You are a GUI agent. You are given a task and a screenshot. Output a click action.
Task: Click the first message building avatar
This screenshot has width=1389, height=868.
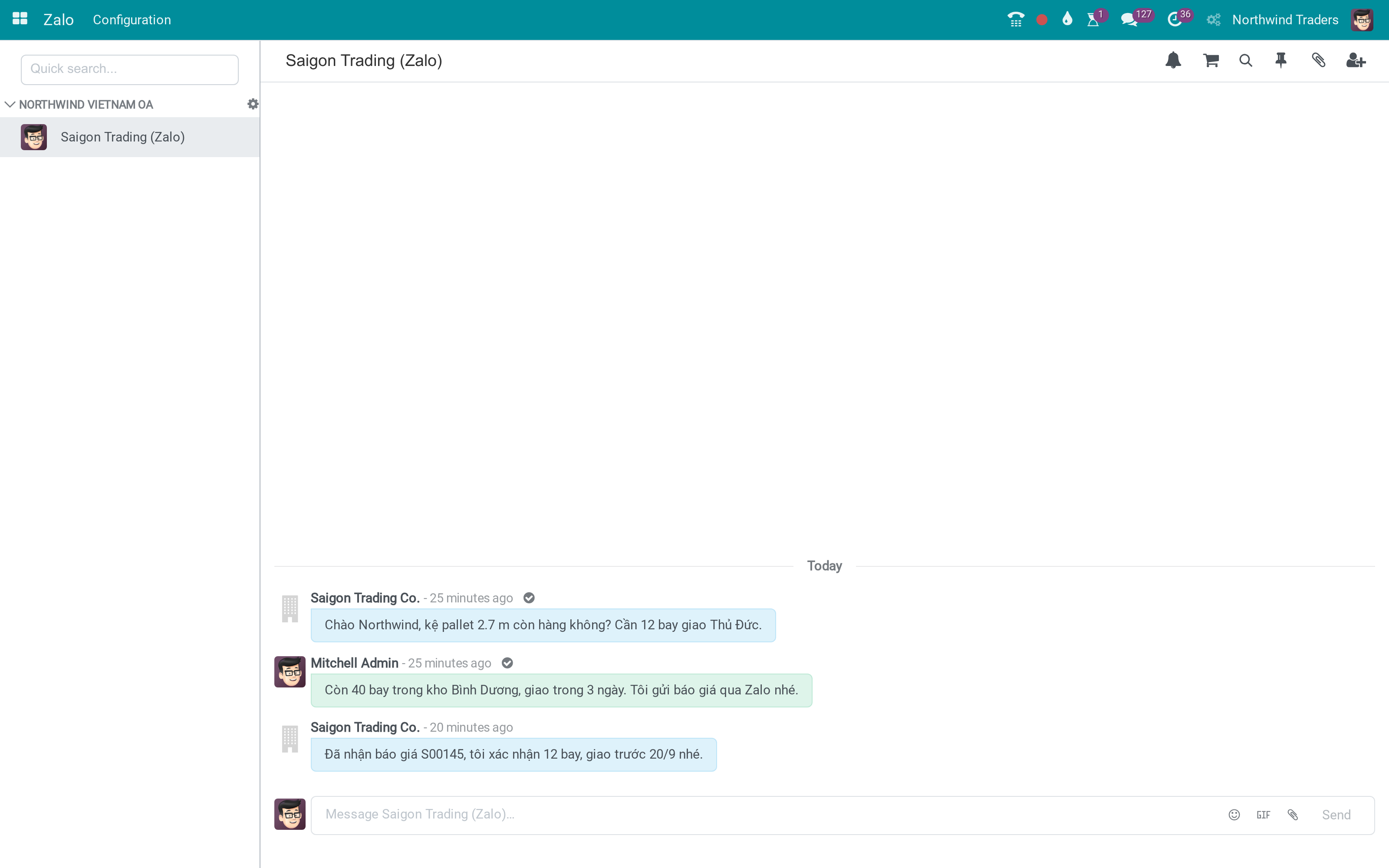tap(290, 608)
